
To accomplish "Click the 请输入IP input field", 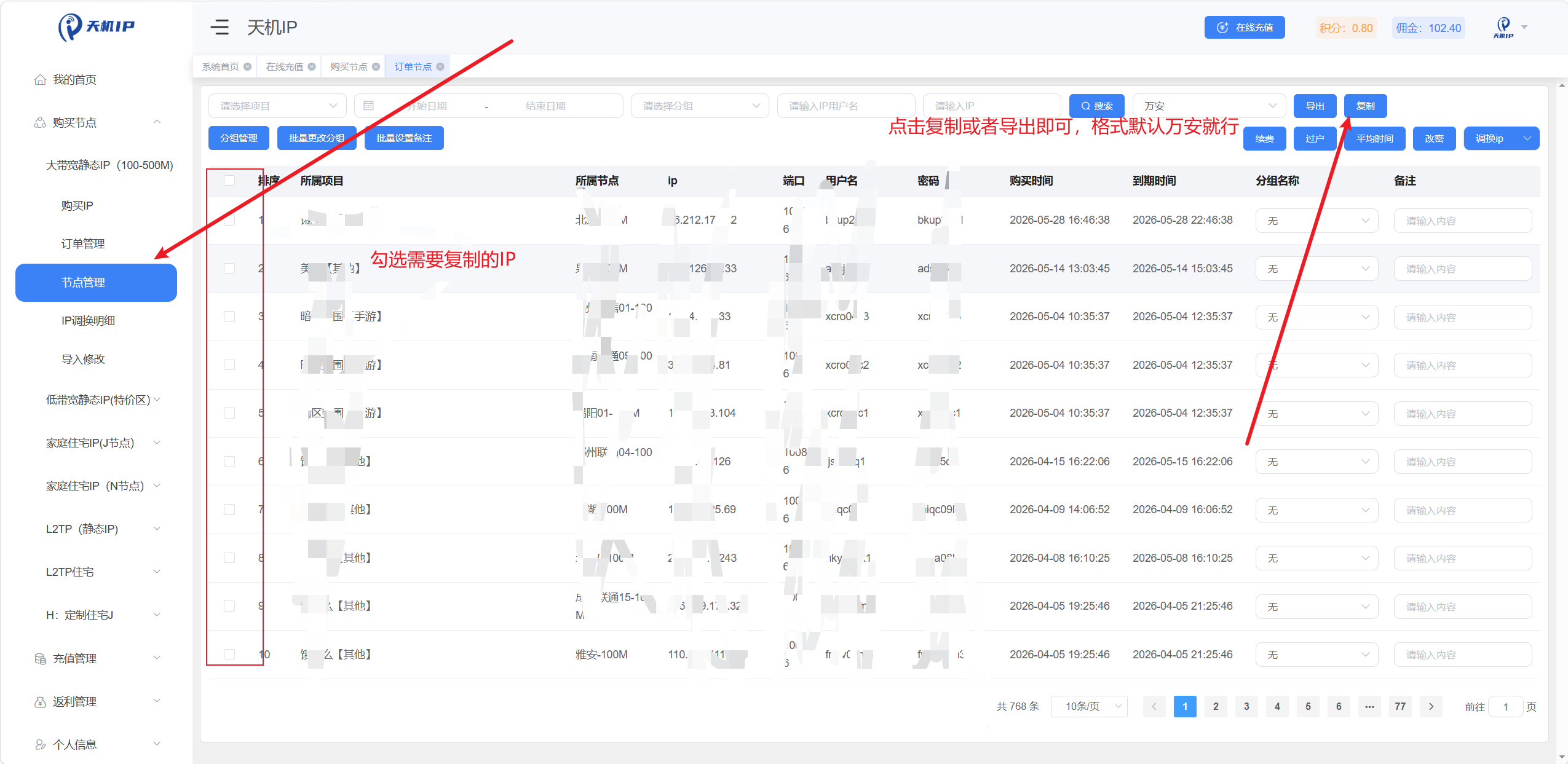I will (x=992, y=106).
